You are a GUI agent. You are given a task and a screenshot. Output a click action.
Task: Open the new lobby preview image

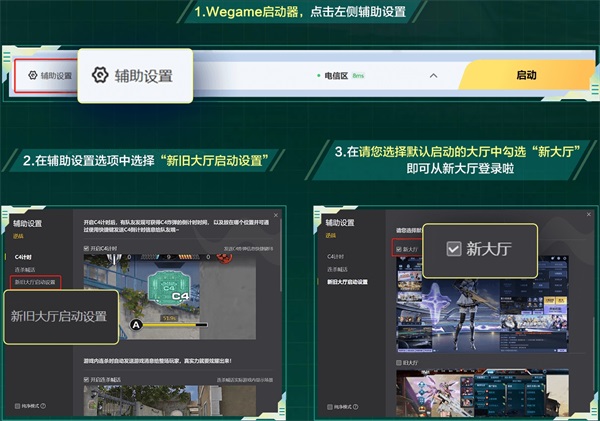tap(482, 304)
